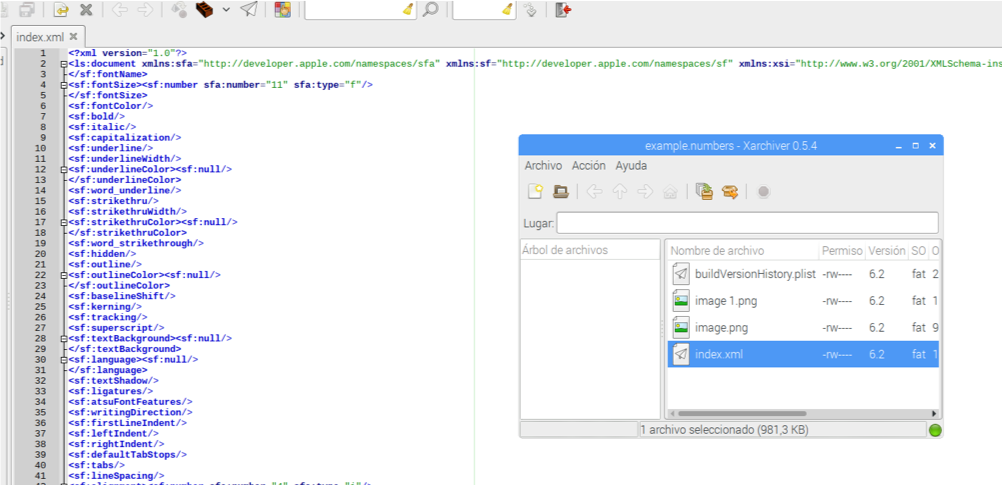
Task: Sort by the Permiso column header
Action: tap(842, 251)
